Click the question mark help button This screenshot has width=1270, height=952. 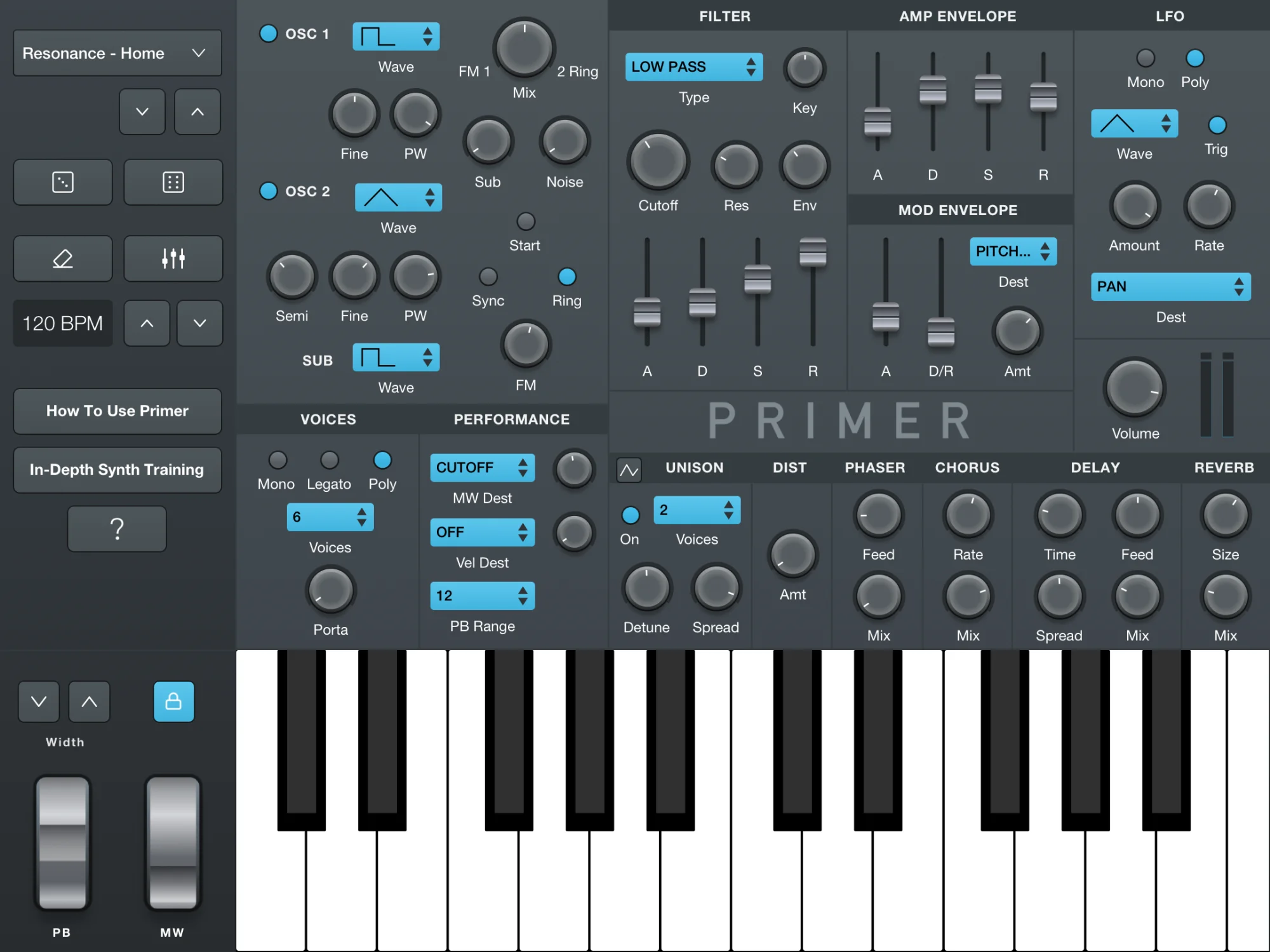click(117, 529)
